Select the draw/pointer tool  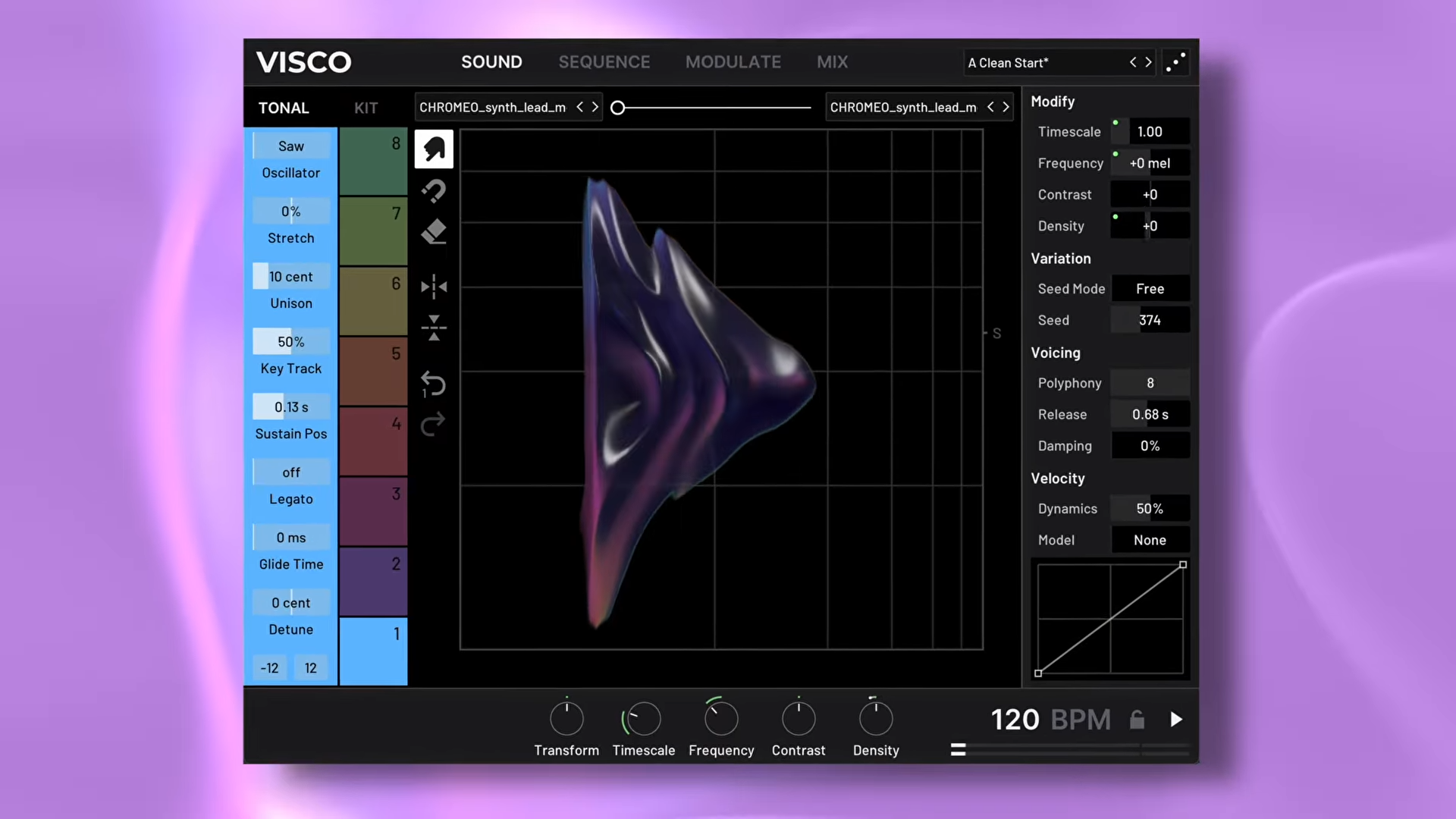click(433, 149)
